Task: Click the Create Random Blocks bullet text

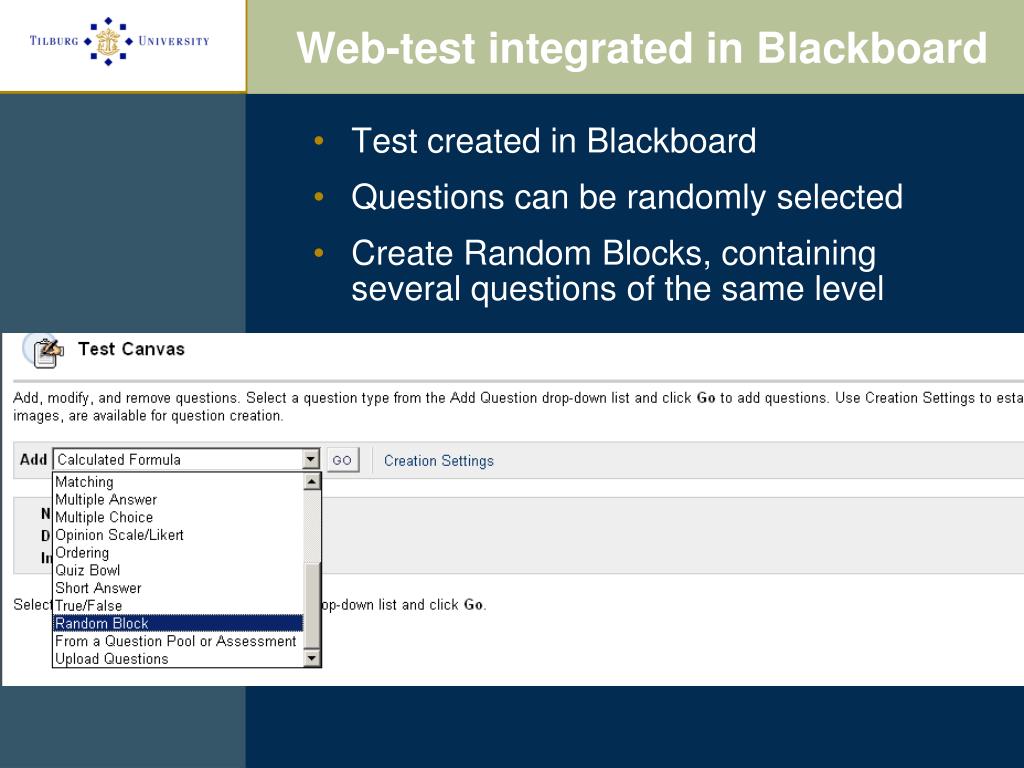Action: 617,271
